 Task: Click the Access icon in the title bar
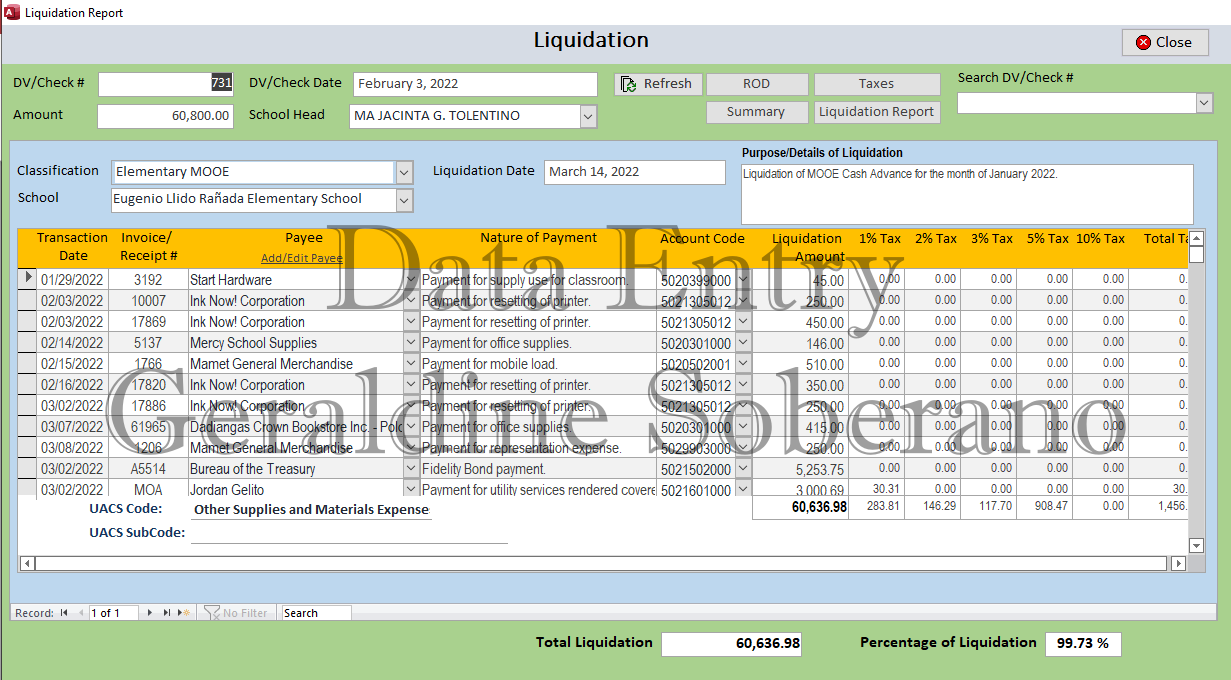pyautogui.click(x=11, y=12)
